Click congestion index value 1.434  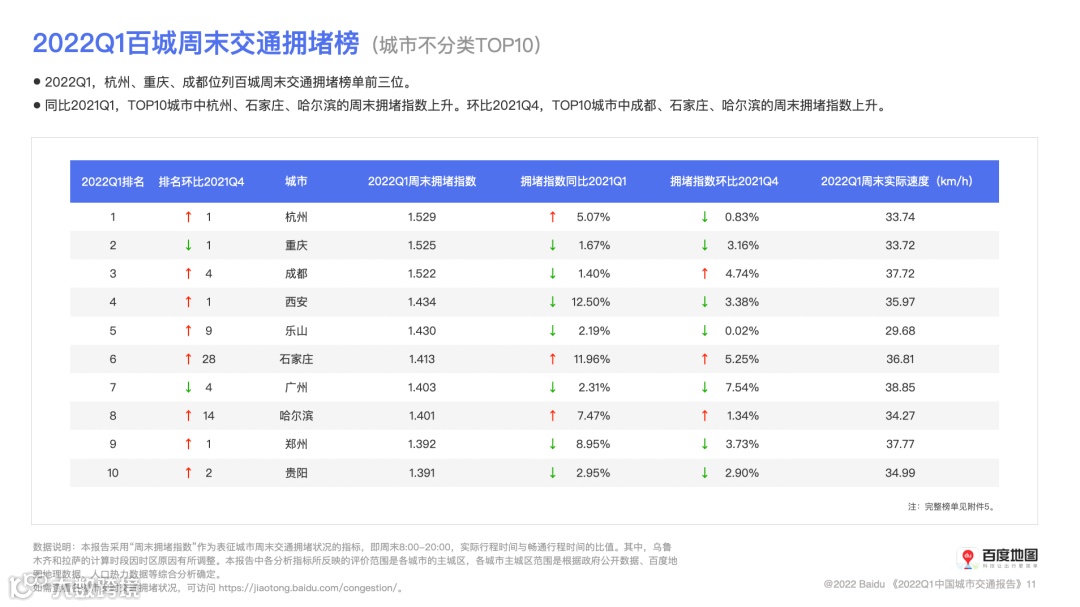click(422, 302)
